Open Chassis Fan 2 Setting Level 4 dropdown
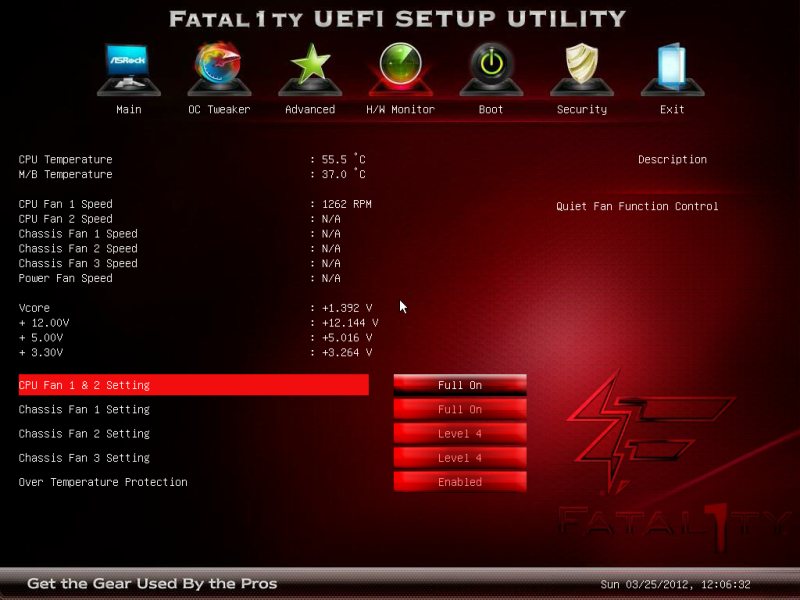 pos(460,433)
